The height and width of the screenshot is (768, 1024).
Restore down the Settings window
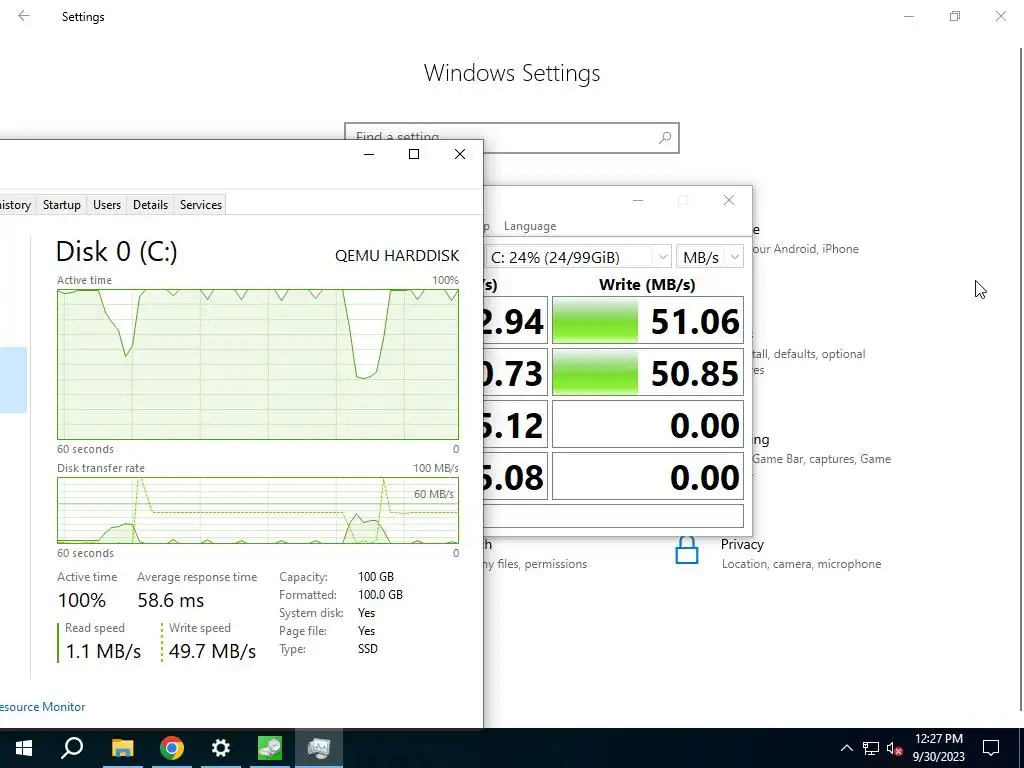[x=955, y=16]
